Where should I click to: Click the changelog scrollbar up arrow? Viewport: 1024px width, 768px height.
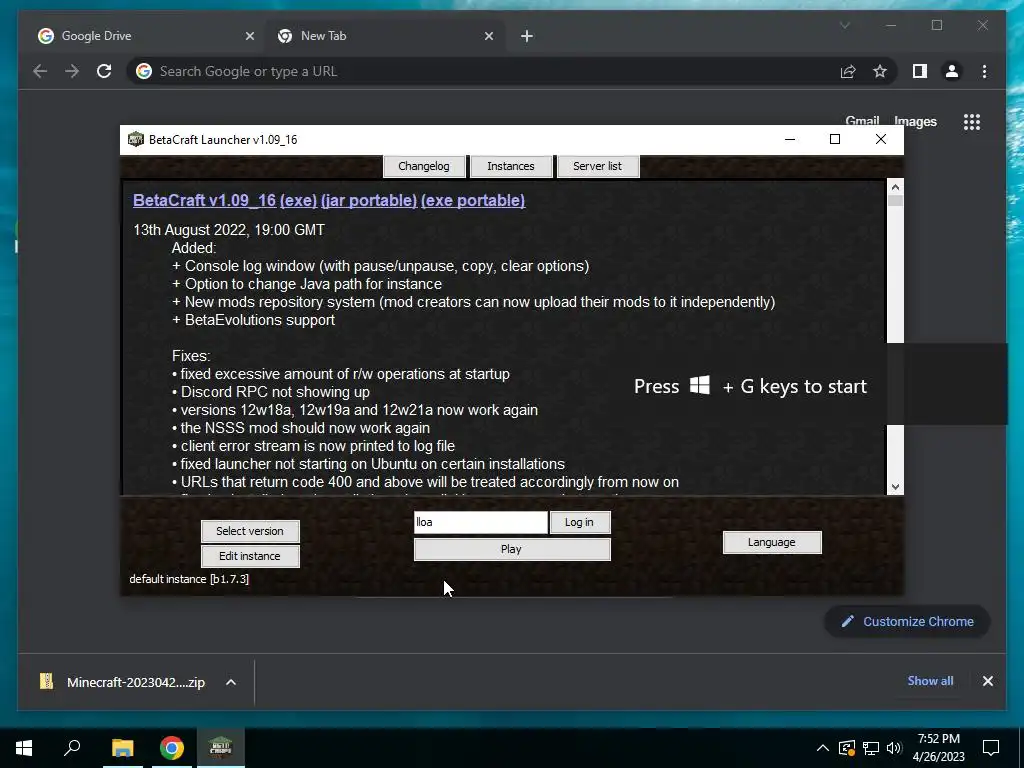(x=895, y=187)
